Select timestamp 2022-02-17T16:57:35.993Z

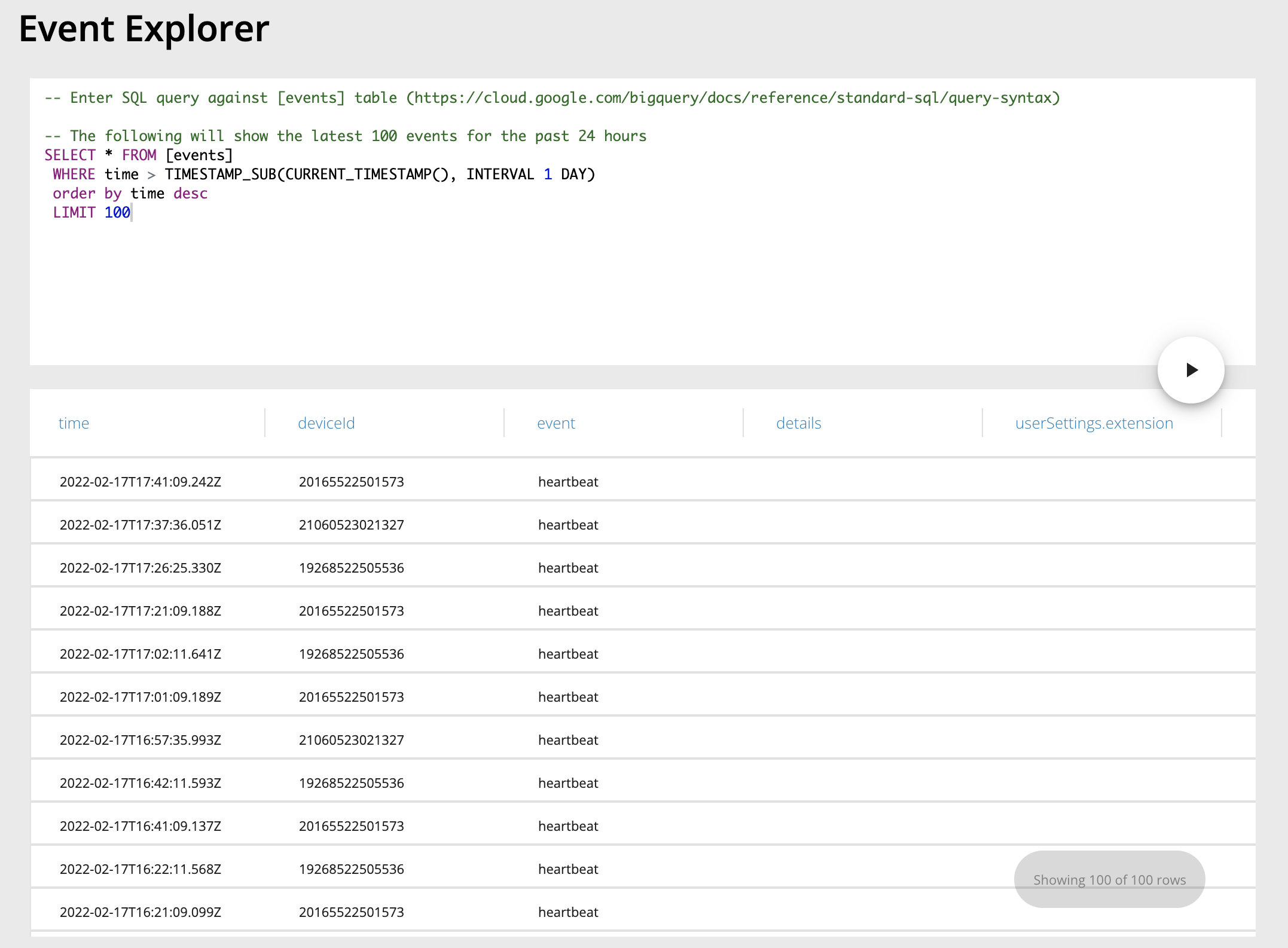coord(141,740)
